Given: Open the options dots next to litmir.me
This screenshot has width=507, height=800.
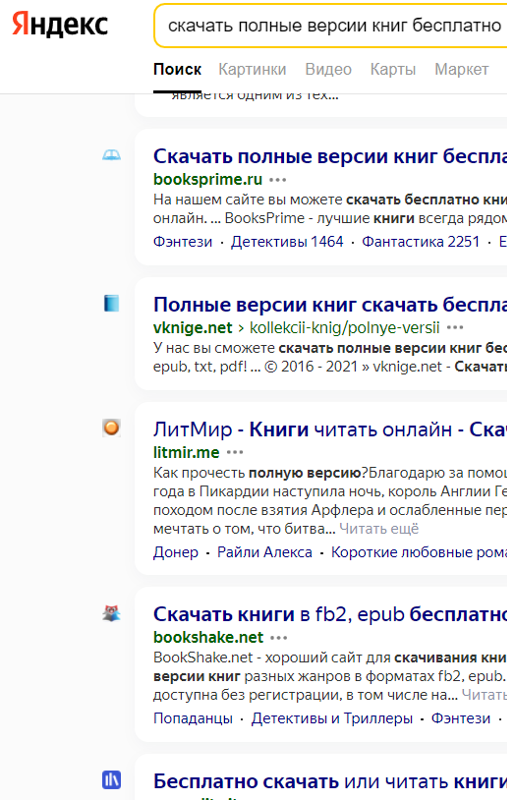Looking at the screenshot, I should (x=235, y=452).
